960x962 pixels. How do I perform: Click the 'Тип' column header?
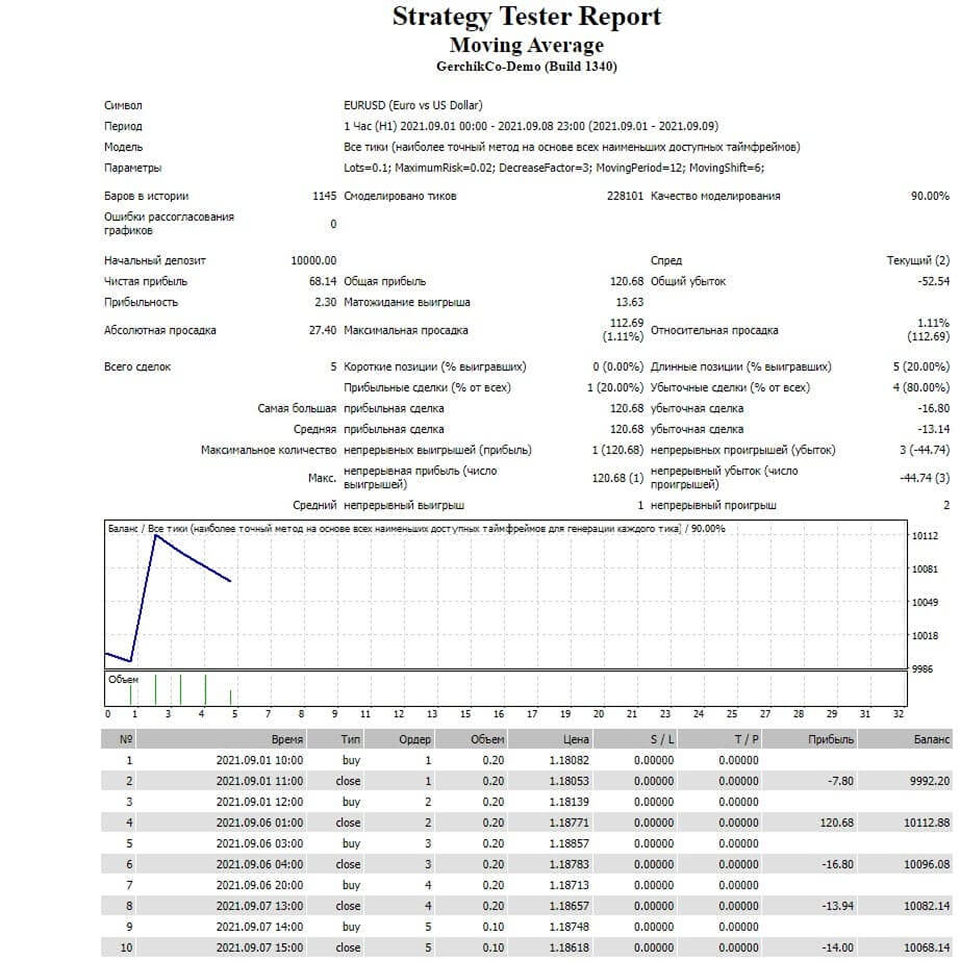(350, 739)
